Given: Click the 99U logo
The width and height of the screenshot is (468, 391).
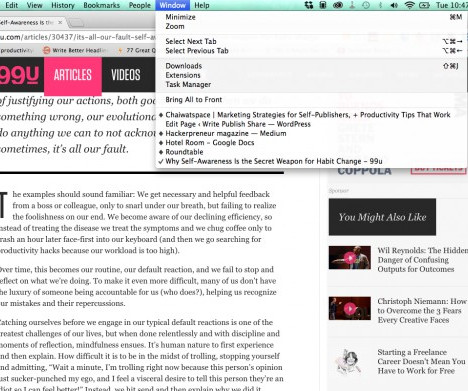Looking at the screenshot, I should click(19, 75).
